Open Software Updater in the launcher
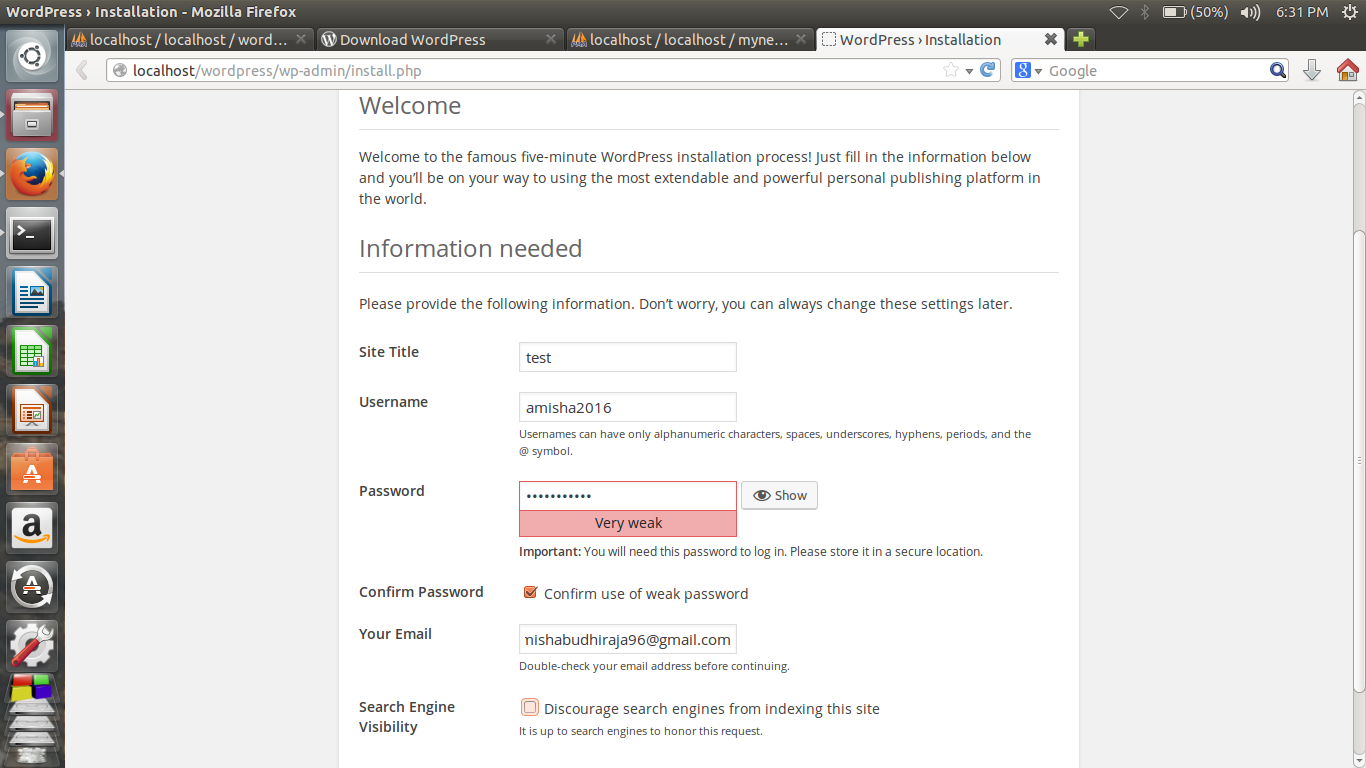1366x768 pixels. (x=33, y=587)
